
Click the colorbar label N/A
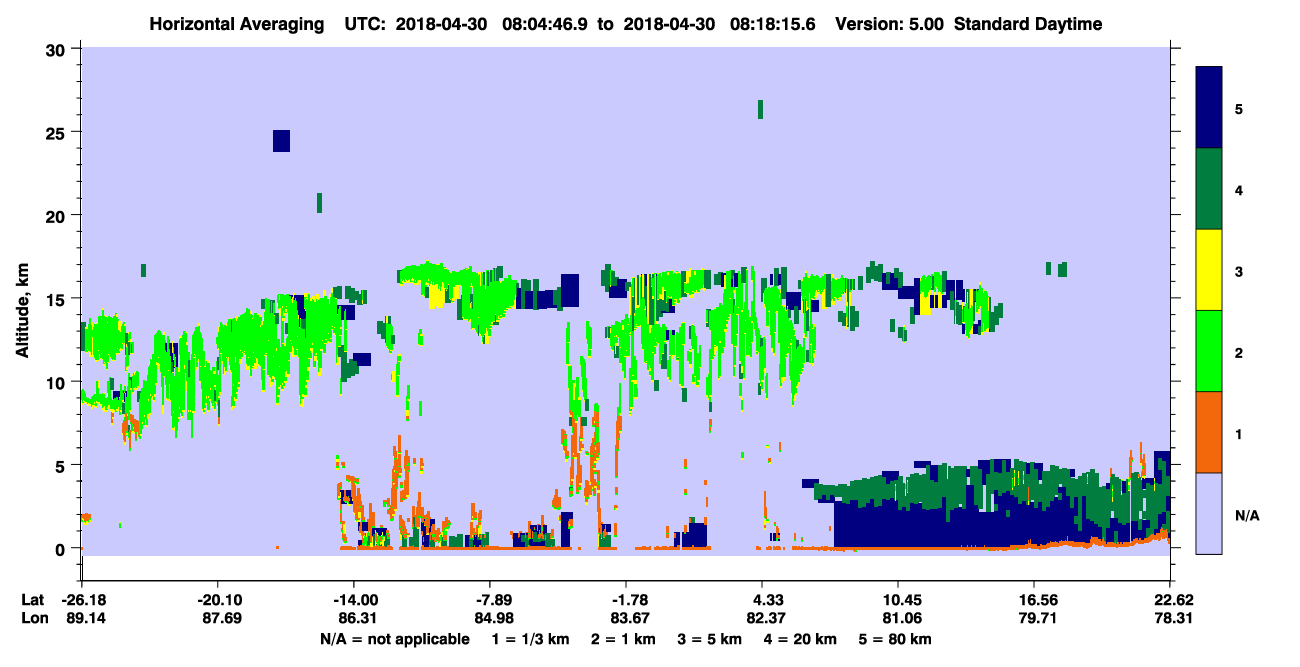(x=1246, y=515)
